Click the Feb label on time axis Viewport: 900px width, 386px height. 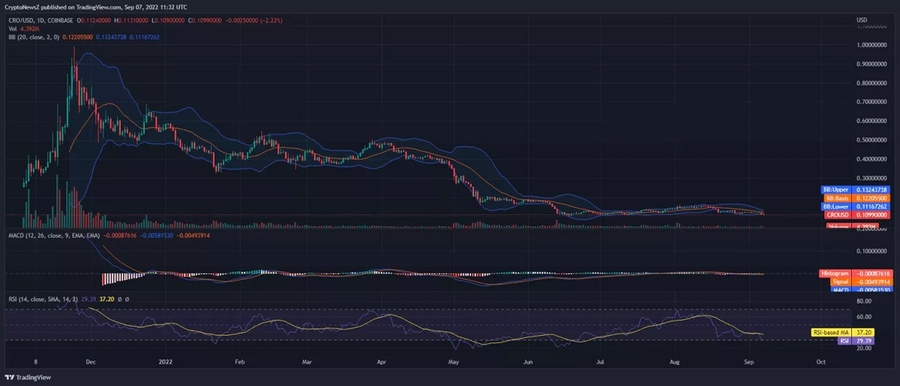(240, 363)
